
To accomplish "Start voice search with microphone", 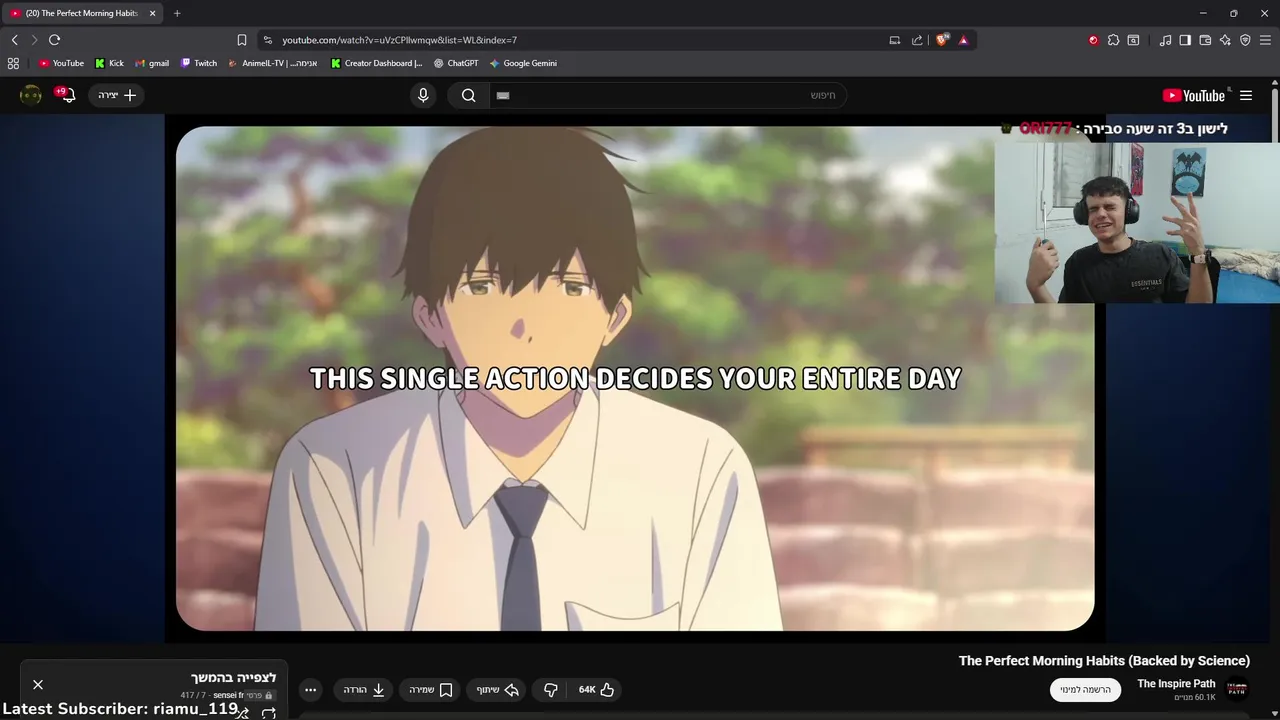I will (423, 95).
